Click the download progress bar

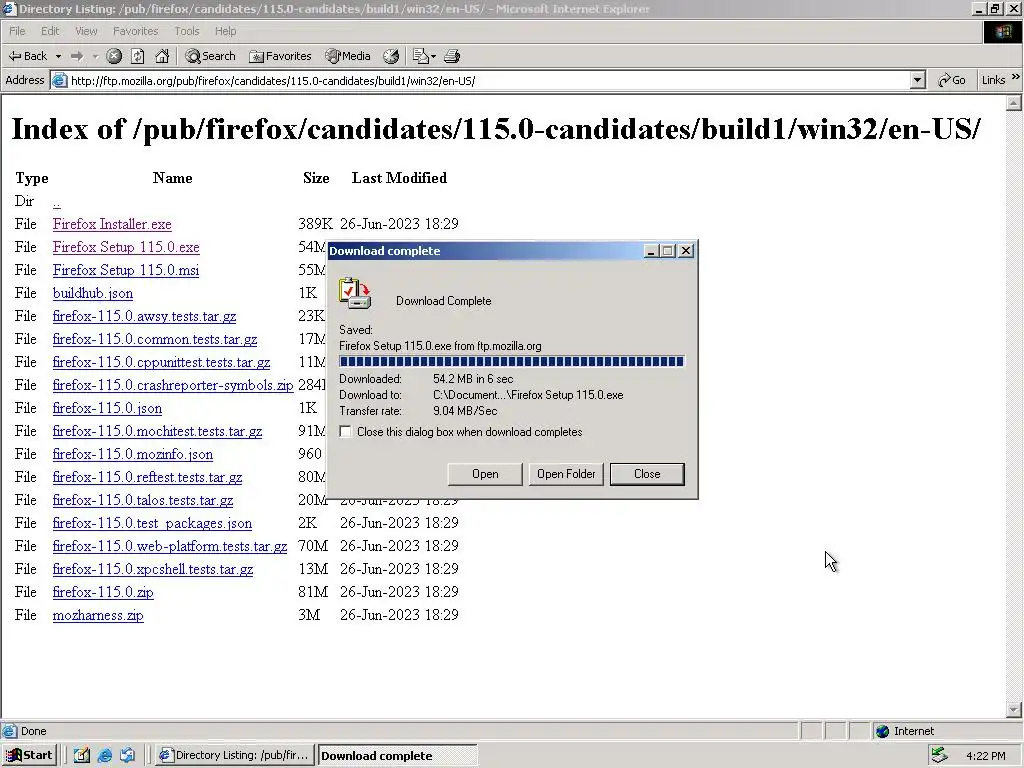point(511,362)
